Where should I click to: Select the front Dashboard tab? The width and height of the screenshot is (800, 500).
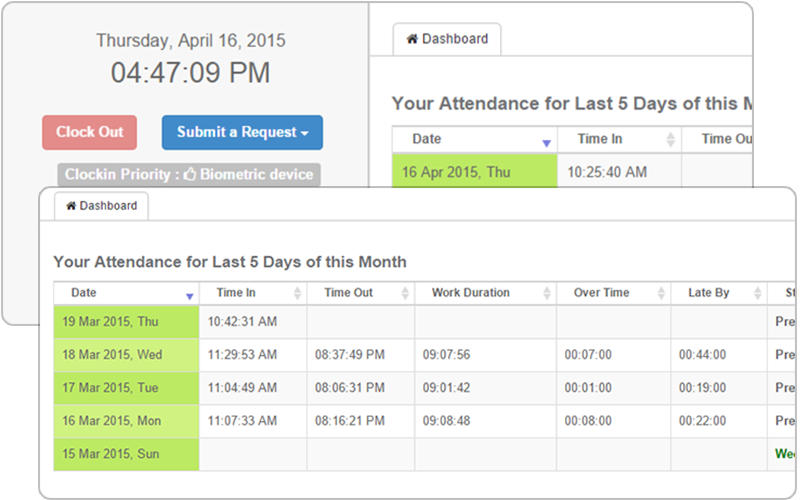pyautogui.click(x=101, y=206)
